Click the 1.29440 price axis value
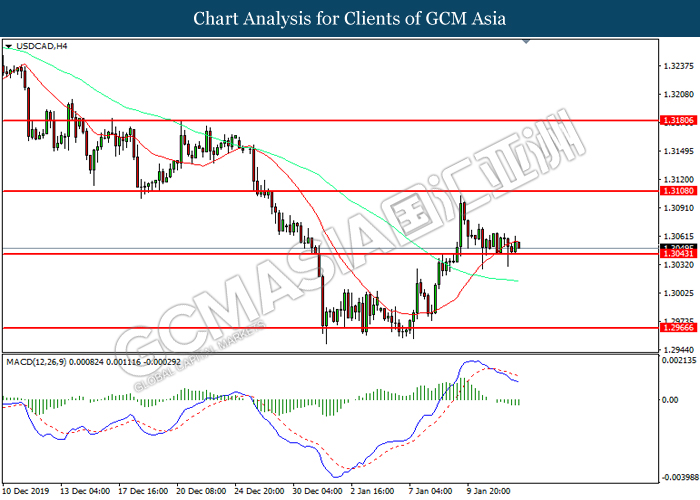 [679, 350]
